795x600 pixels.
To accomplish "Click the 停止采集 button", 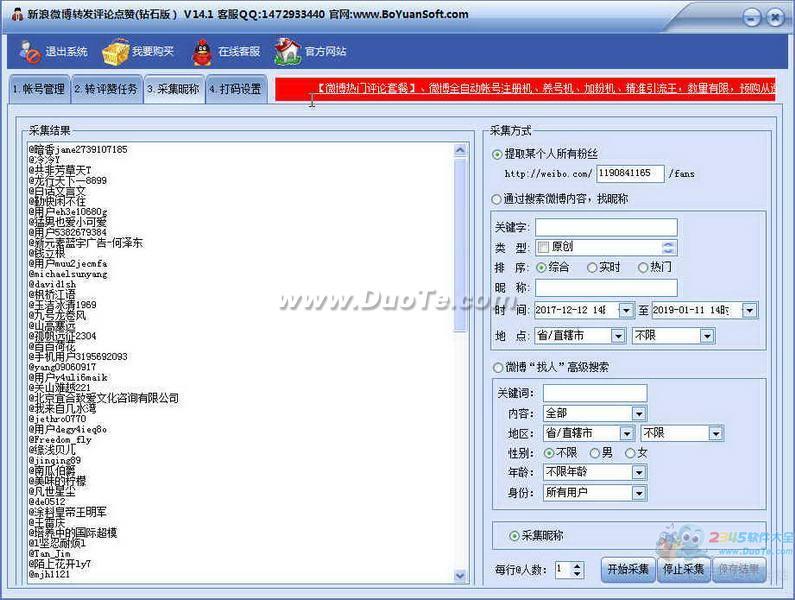I will (683, 570).
